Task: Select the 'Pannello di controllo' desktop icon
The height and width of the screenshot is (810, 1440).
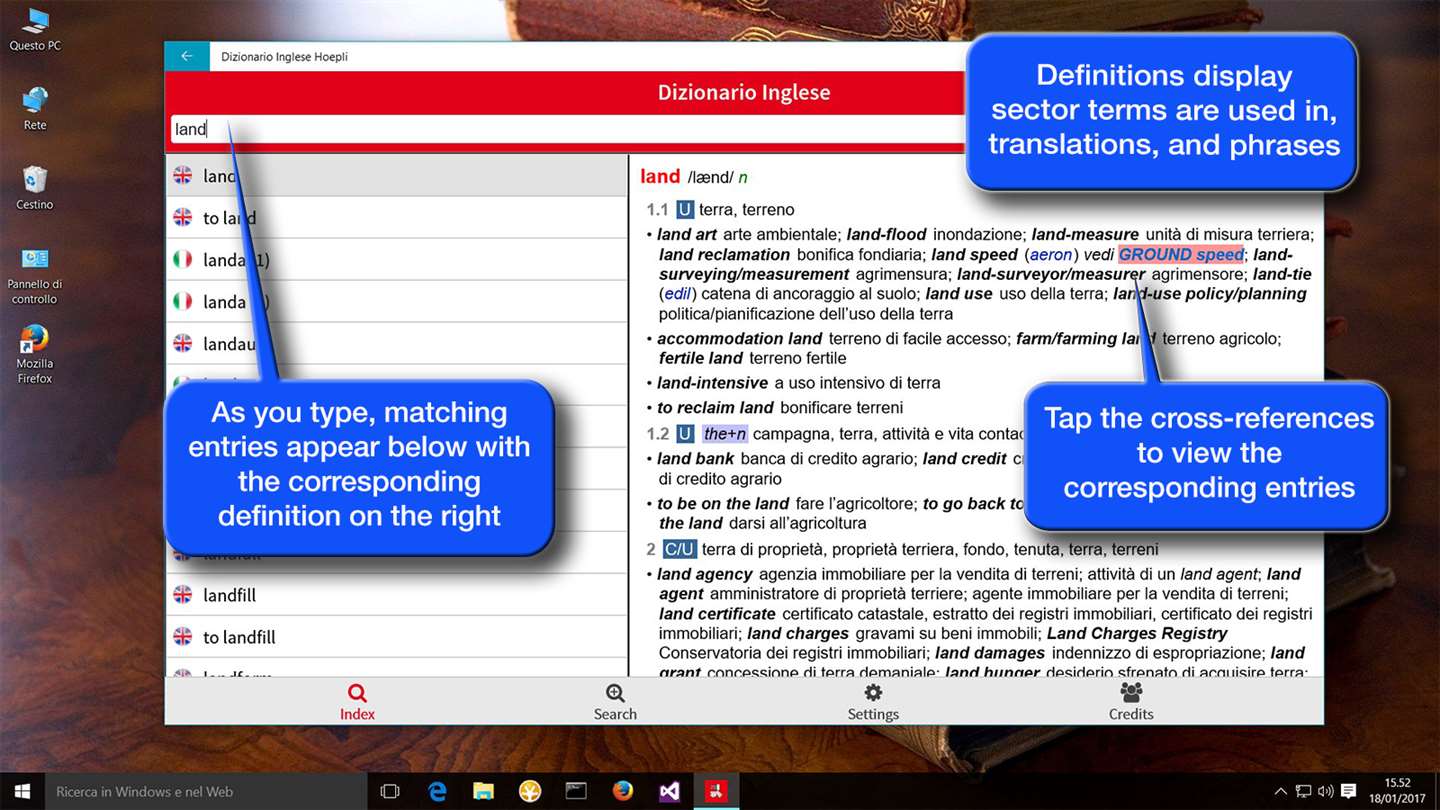Action: click(35, 275)
